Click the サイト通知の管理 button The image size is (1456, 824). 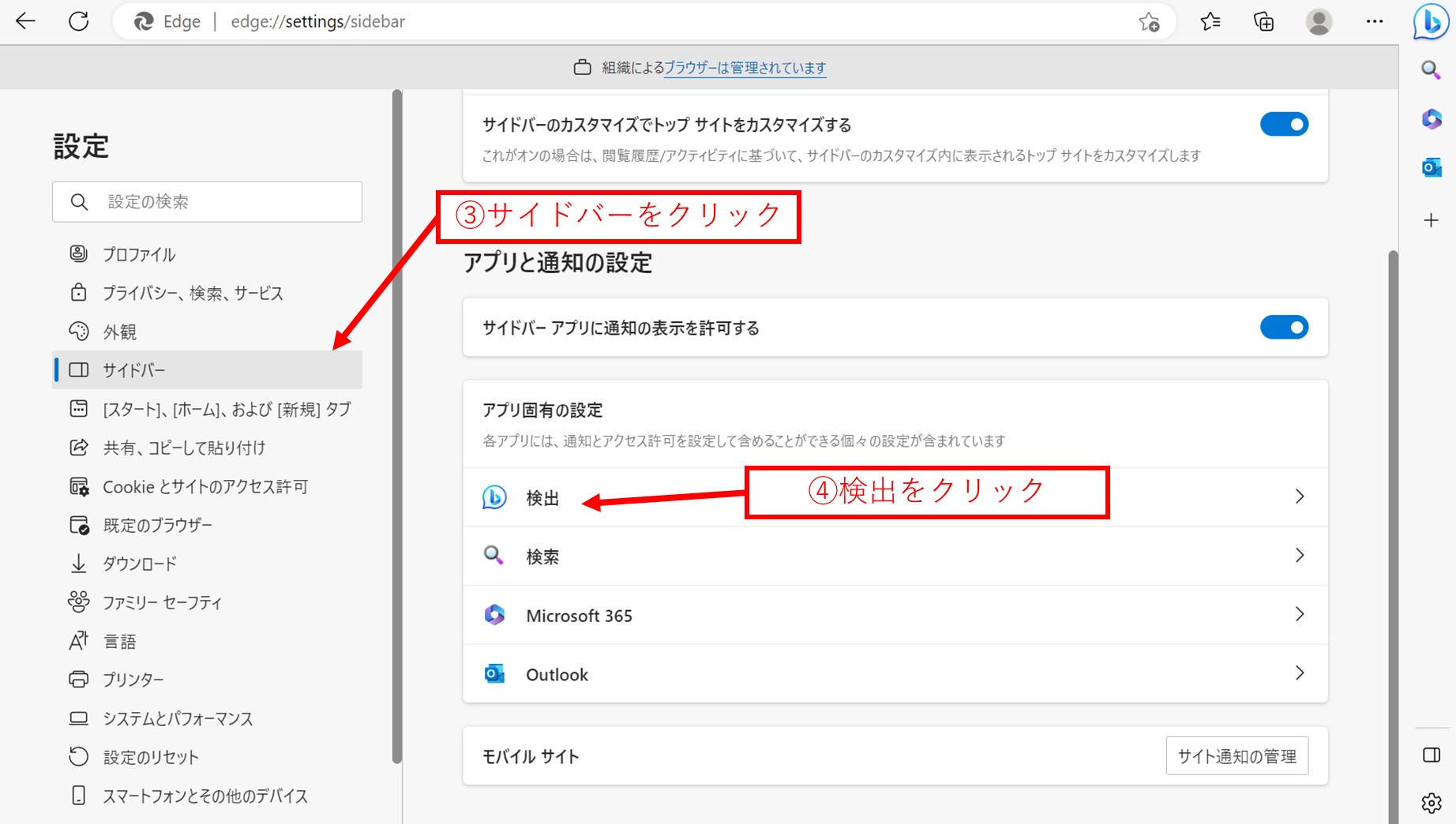1236,756
